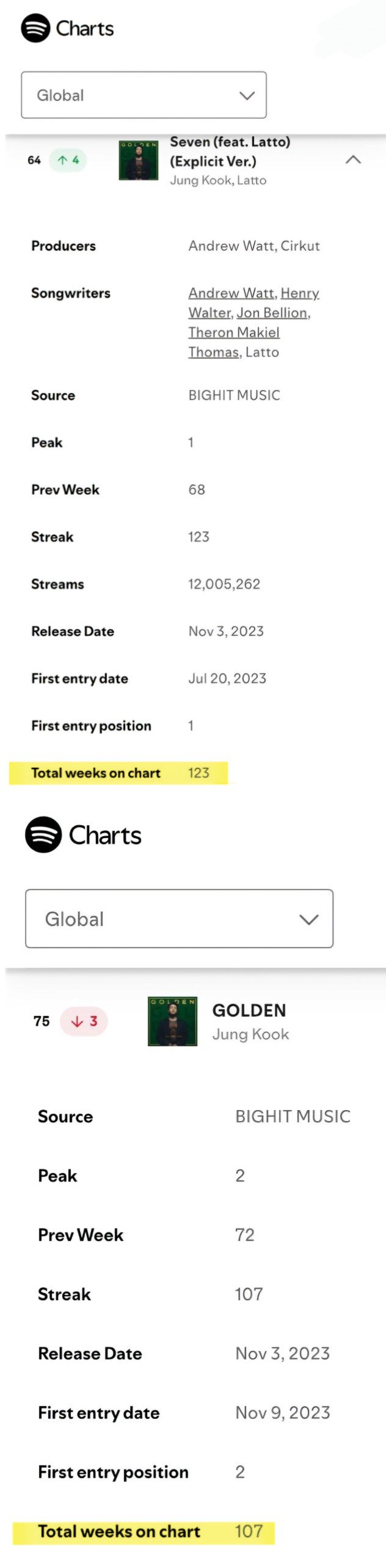386x1568 pixels.
Task: Open songwriter Theron Makiel link
Action: 234,333
